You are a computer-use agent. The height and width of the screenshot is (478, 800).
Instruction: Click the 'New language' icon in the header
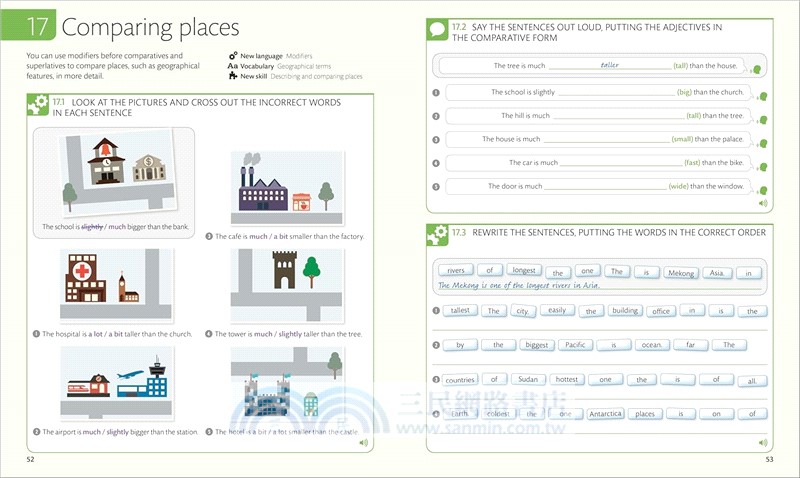[233, 56]
